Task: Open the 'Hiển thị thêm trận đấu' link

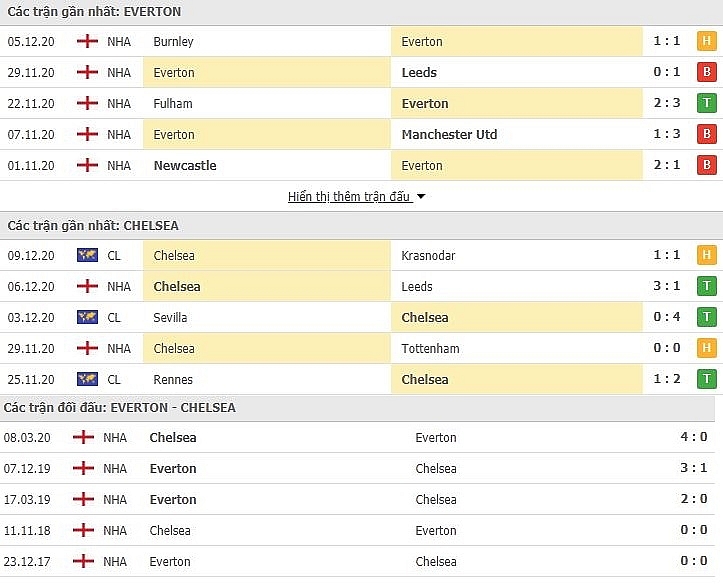Action: click(349, 197)
